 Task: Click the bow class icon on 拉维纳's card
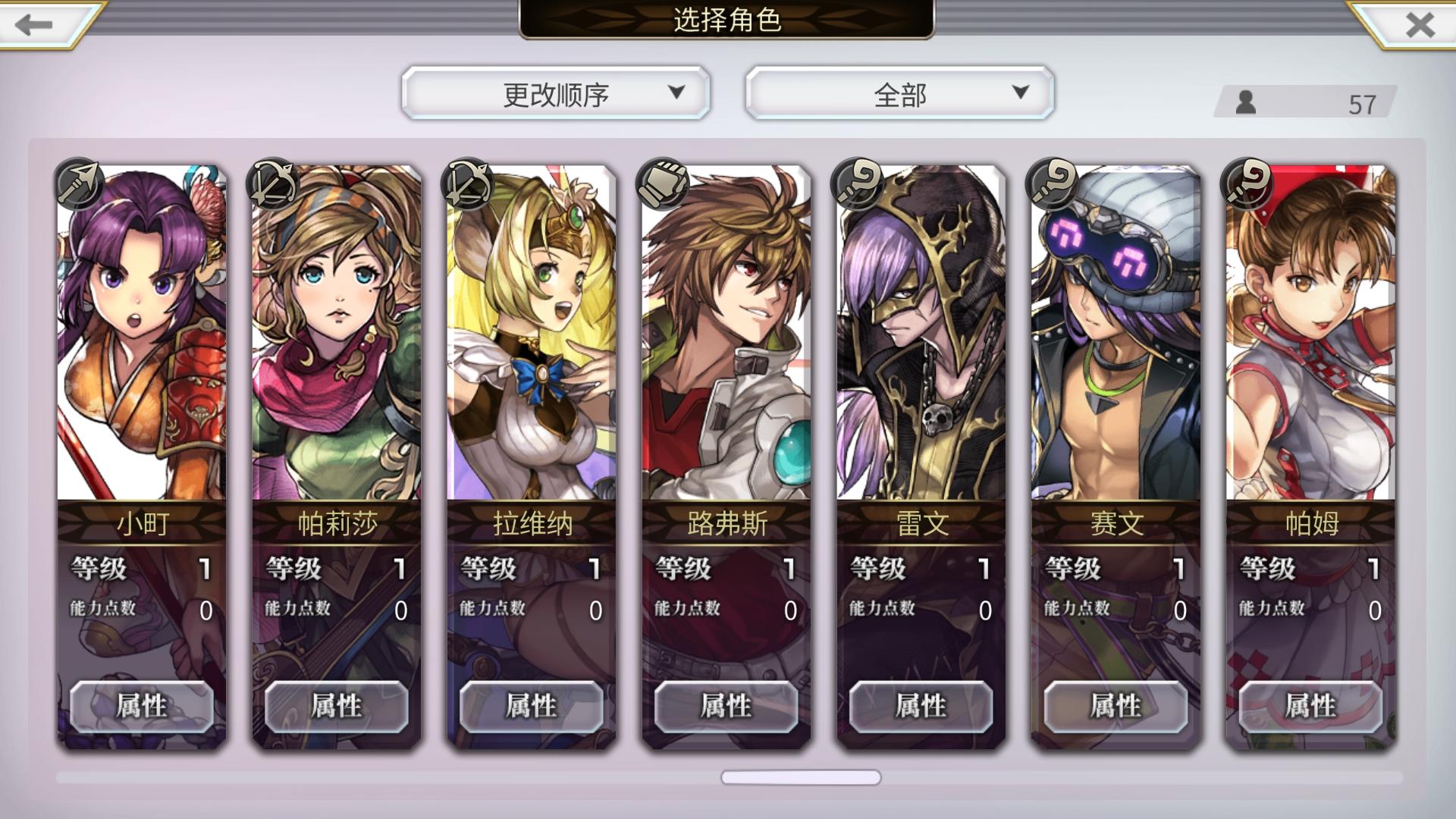(x=469, y=184)
